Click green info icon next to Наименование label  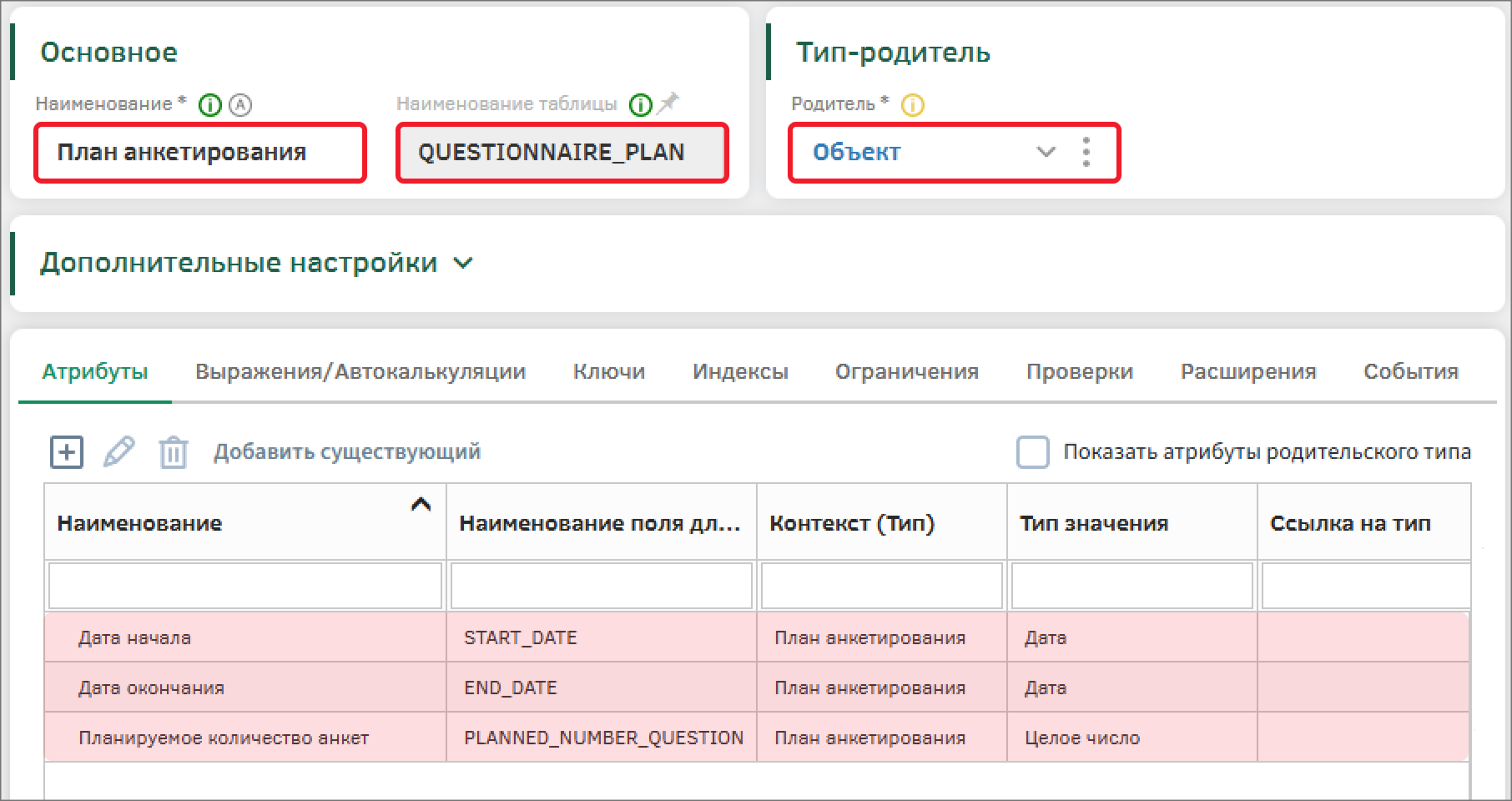(x=210, y=105)
